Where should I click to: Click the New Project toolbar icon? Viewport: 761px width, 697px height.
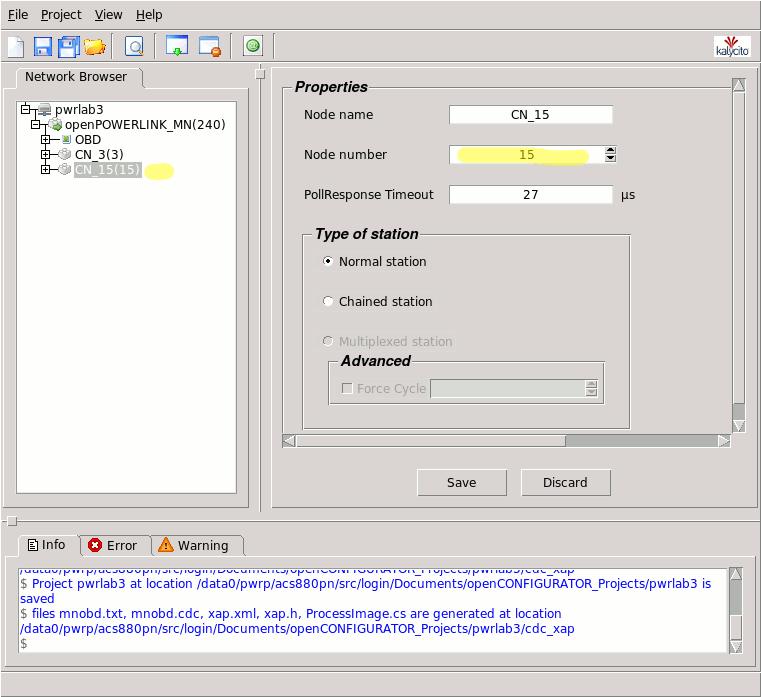pyautogui.click(x=16, y=47)
